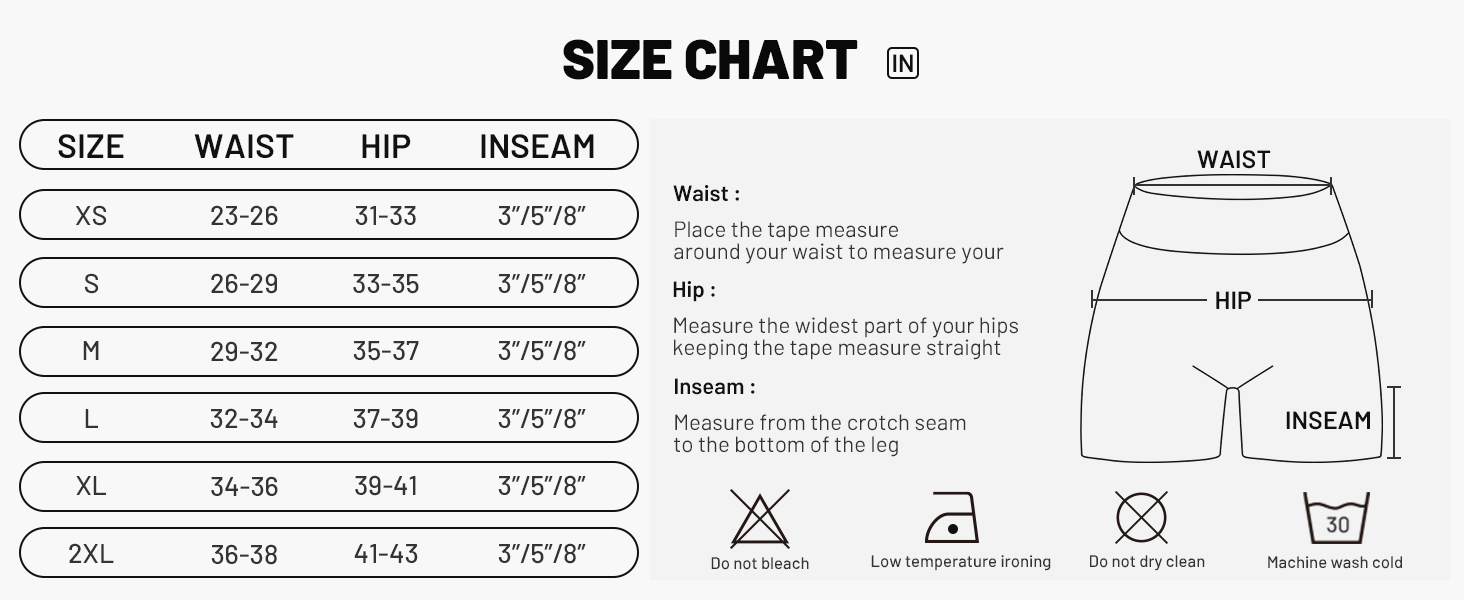The image size is (1464, 600).
Task: Click the "Inseam :" instruction heading
Action: tap(714, 387)
